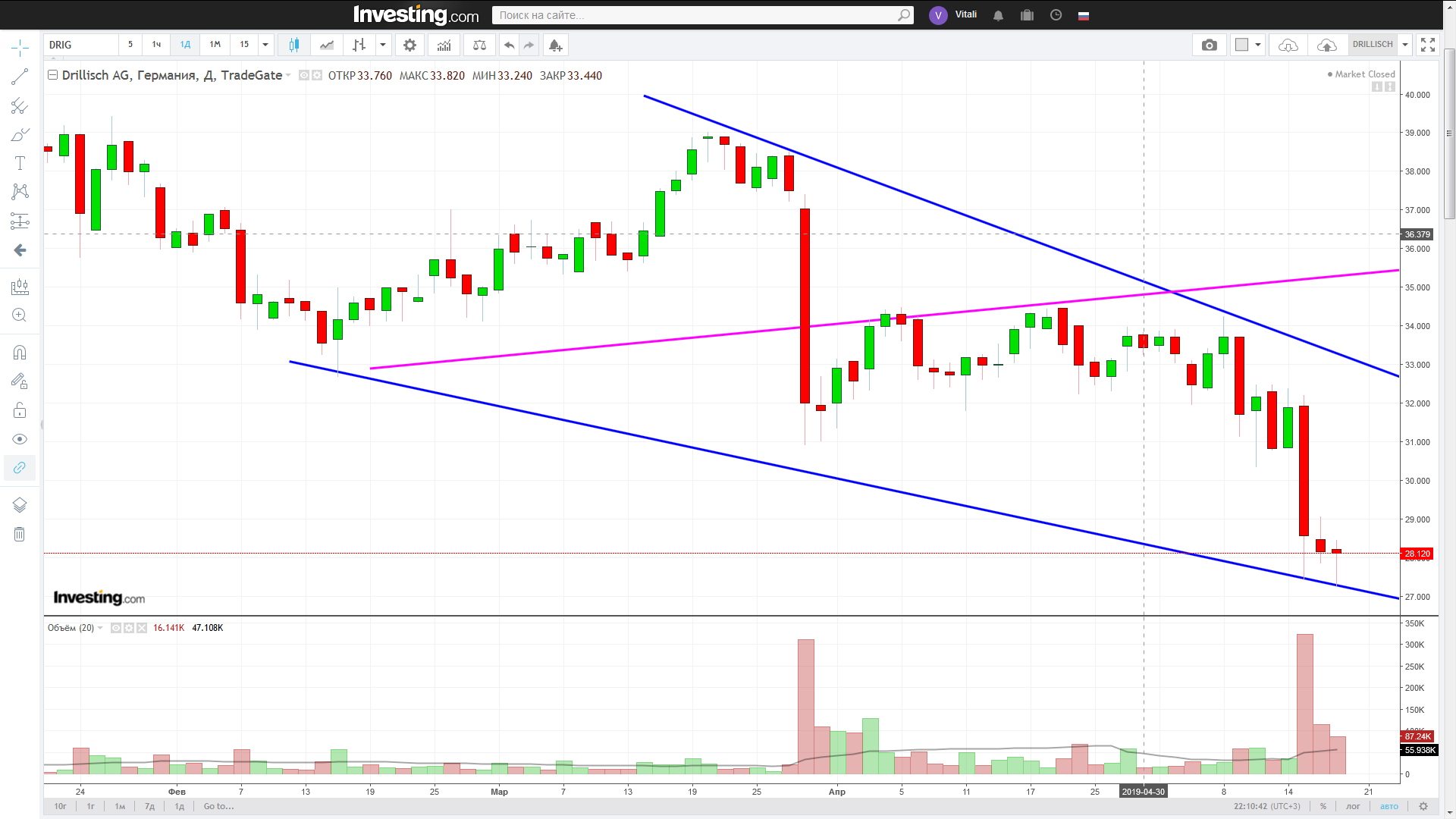The width and height of the screenshot is (1456, 819).
Task: Click the compare symbols scales icon
Action: tap(479, 45)
